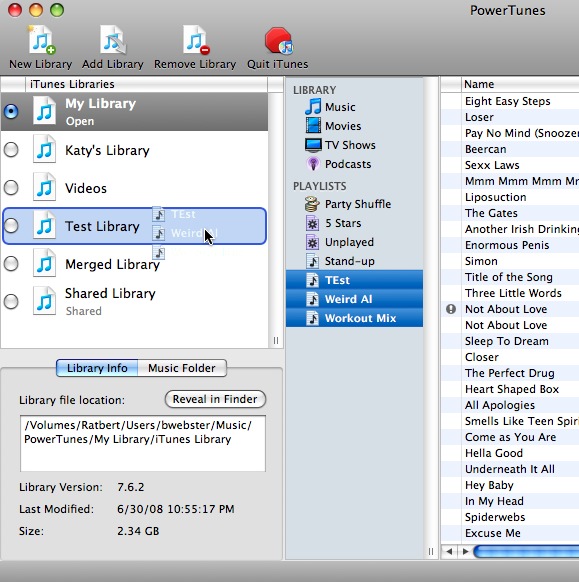The width and height of the screenshot is (579, 582).
Task: Click the New Library toolbar icon
Action: (42, 40)
